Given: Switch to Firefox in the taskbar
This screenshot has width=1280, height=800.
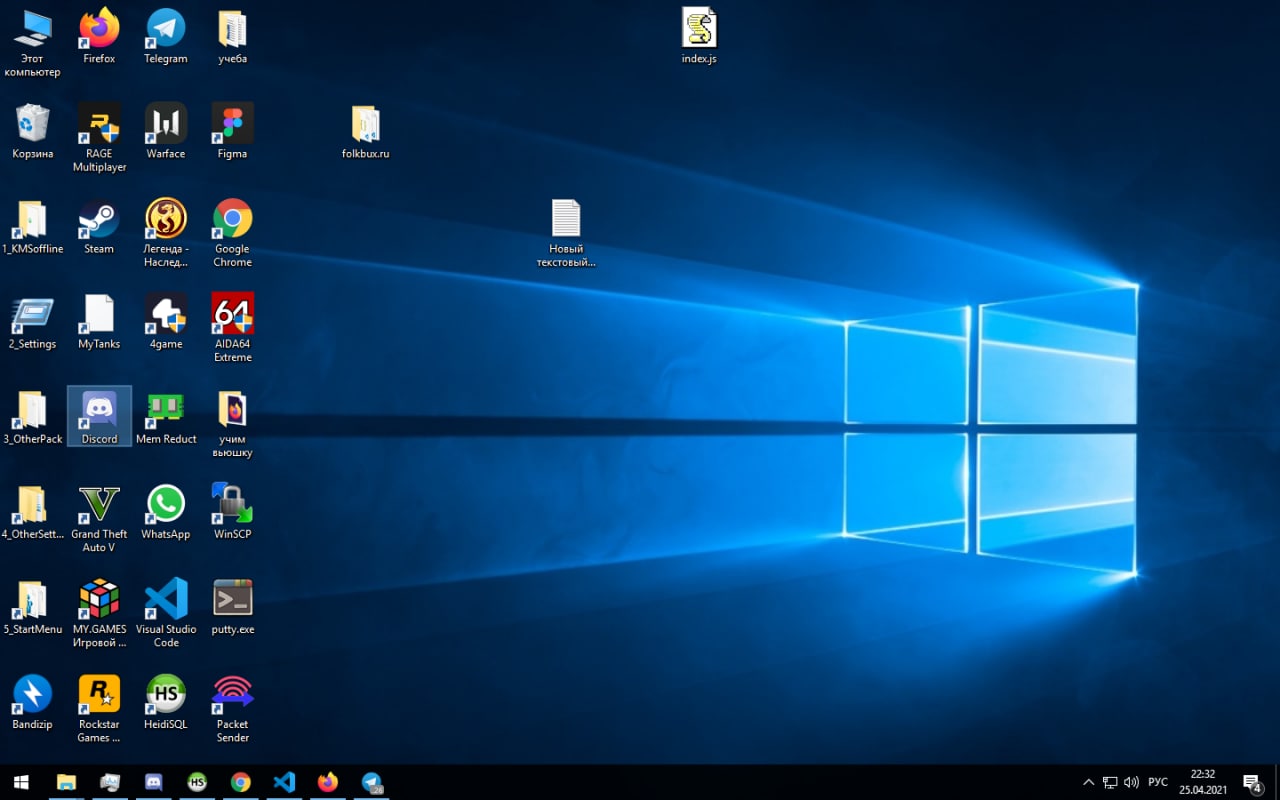Looking at the screenshot, I should point(328,782).
